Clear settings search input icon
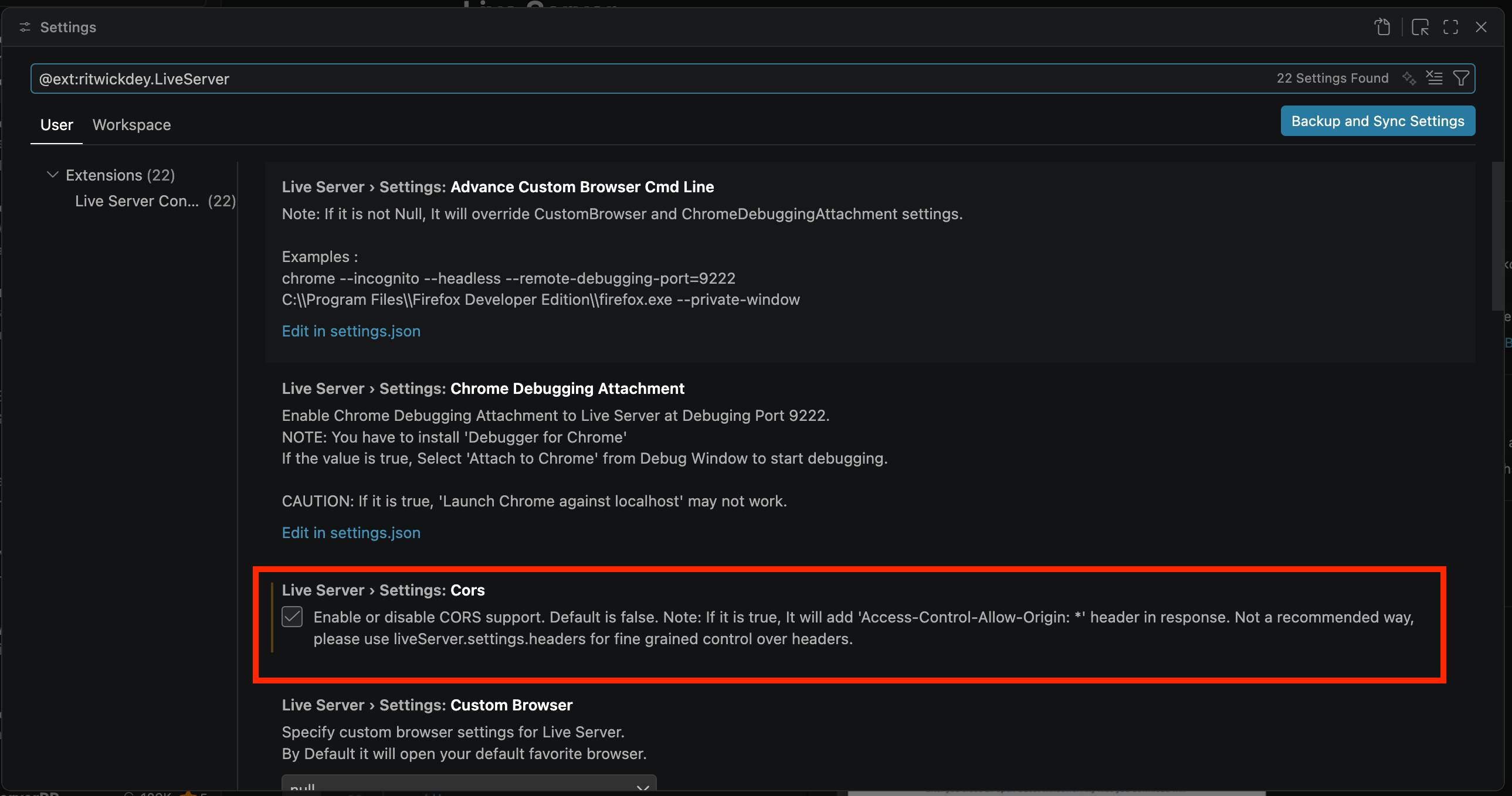This screenshot has width=1512, height=796. tap(1434, 78)
